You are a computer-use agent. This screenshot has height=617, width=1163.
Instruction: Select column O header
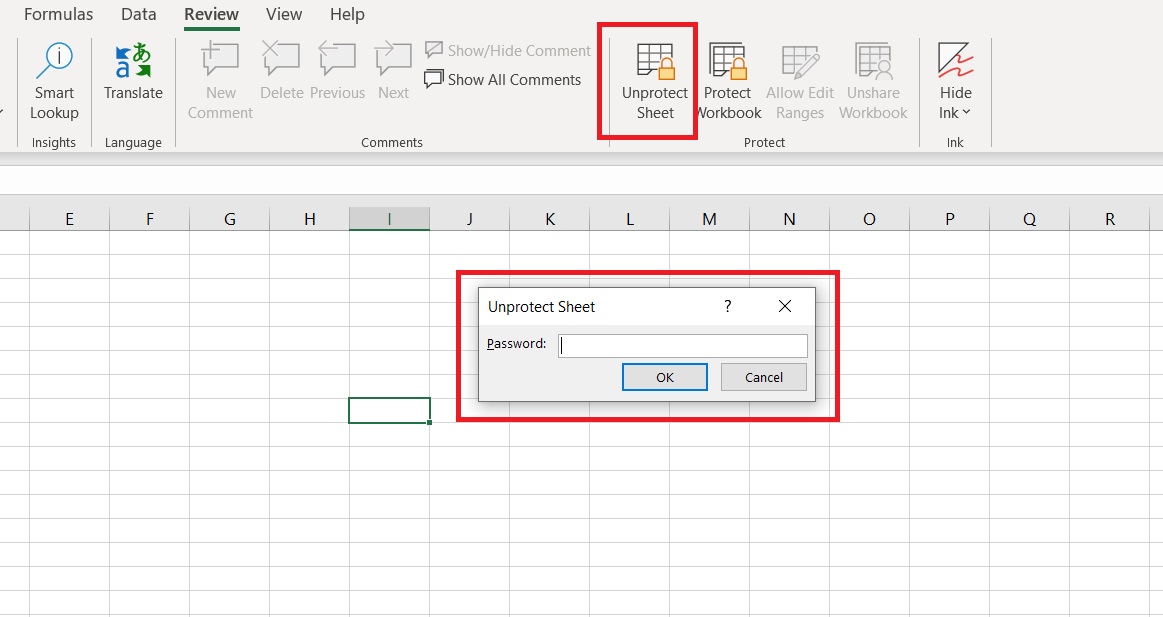(x=870, y=219)
